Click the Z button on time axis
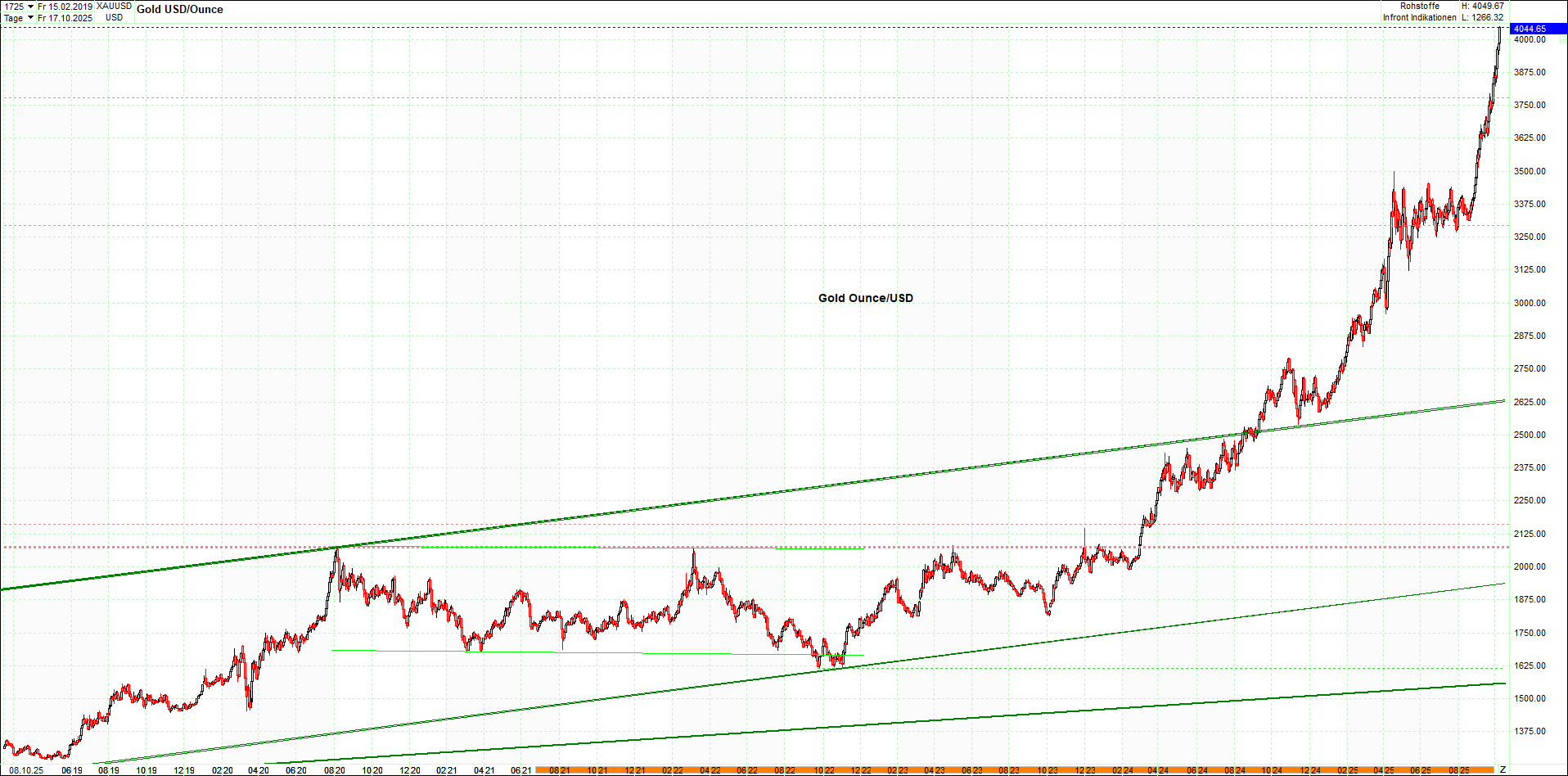The height and width of the screenshot is (776, 1568). pos(1503,769)
